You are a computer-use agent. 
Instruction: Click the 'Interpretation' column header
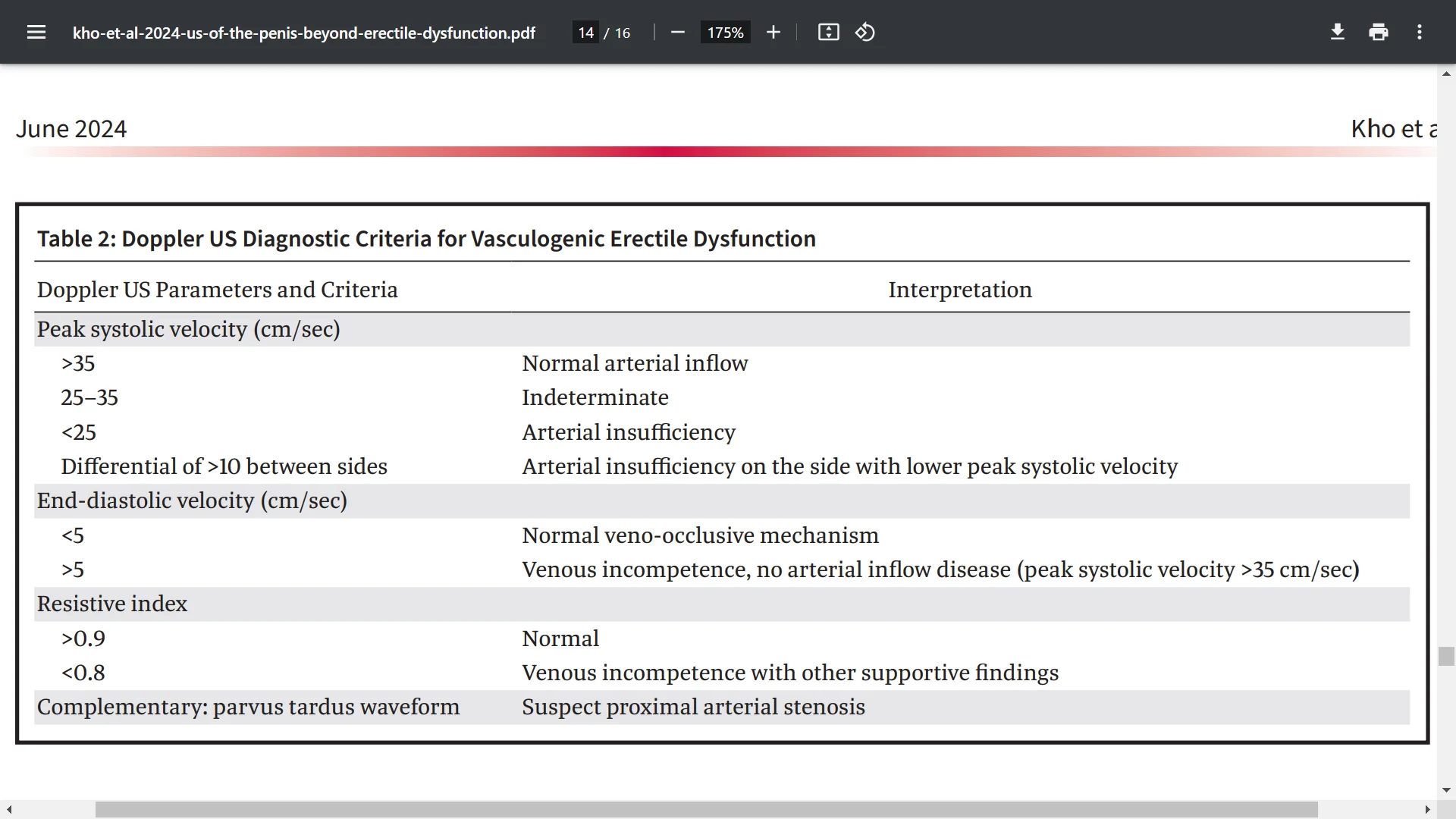[x=960, y=290]
